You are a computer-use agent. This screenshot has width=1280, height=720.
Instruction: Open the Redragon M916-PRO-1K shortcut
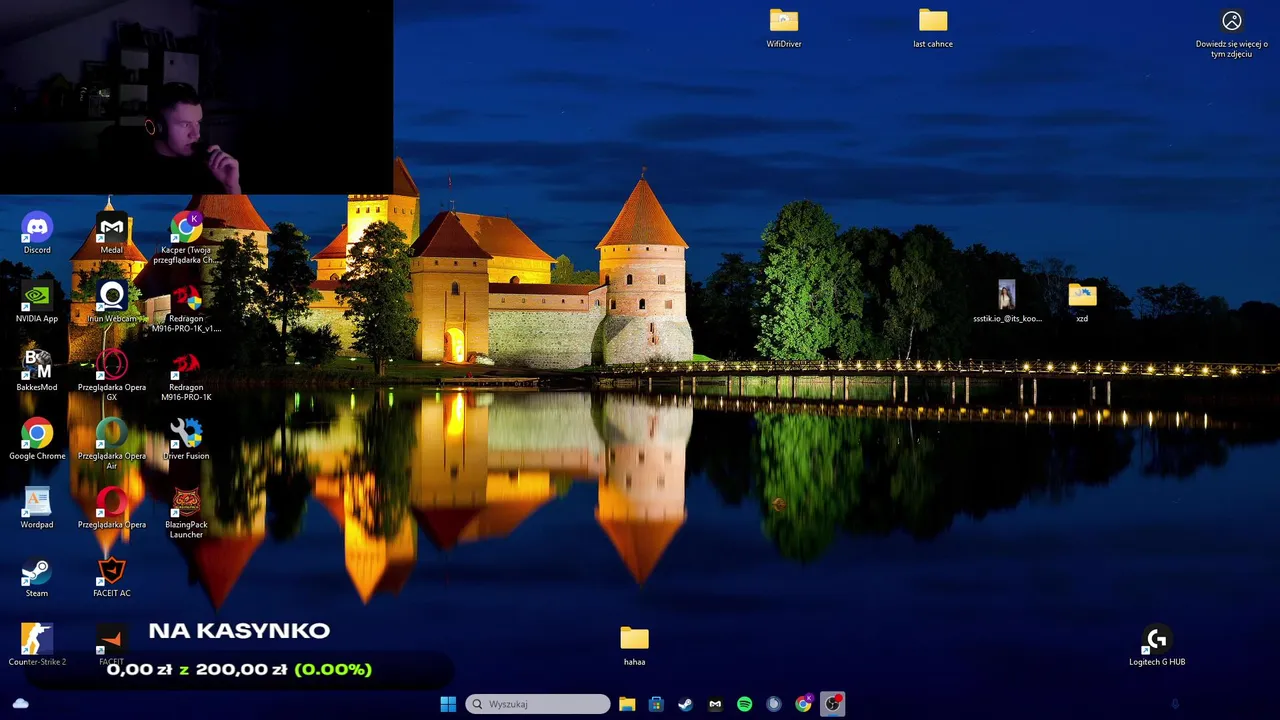186,376
